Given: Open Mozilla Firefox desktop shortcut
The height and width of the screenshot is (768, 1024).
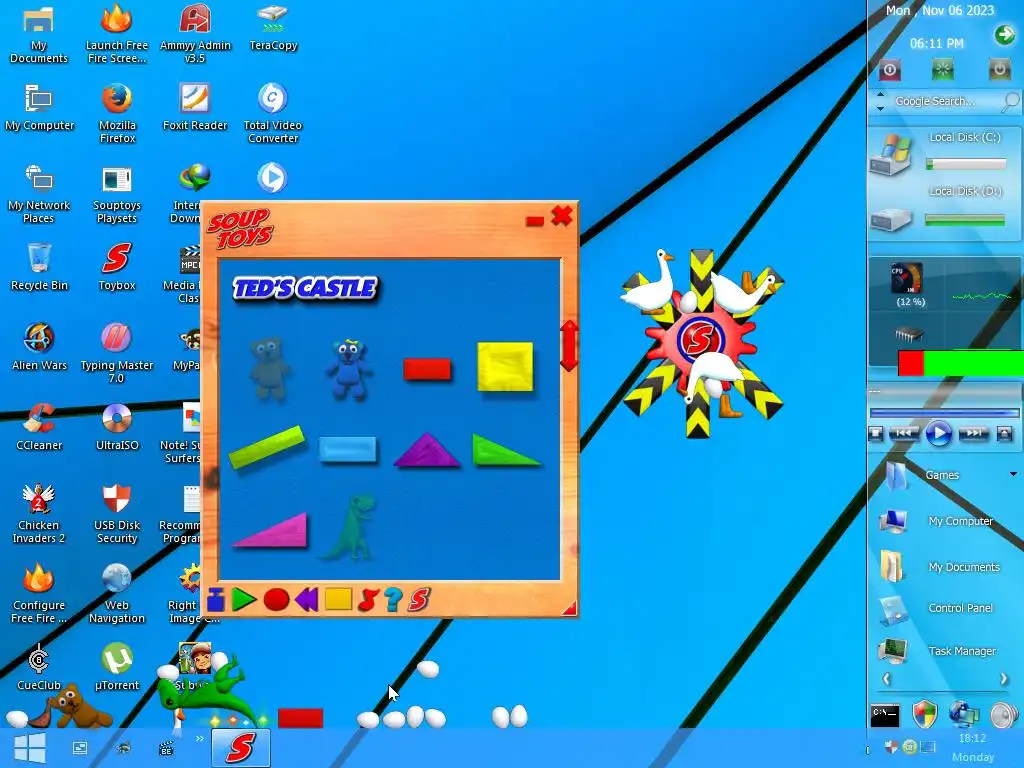Looking at the screenshot, I should coord(117,113).
